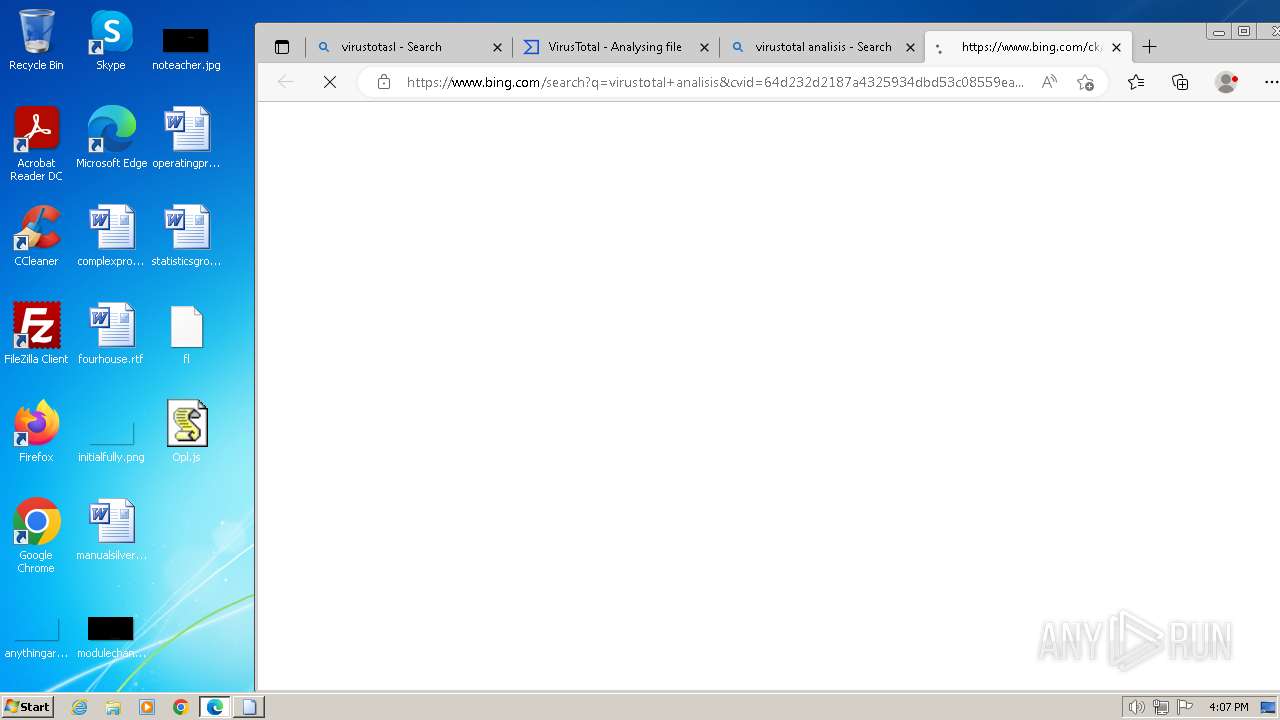Show the clock reading 4:07 PM

coord(1228,707)
